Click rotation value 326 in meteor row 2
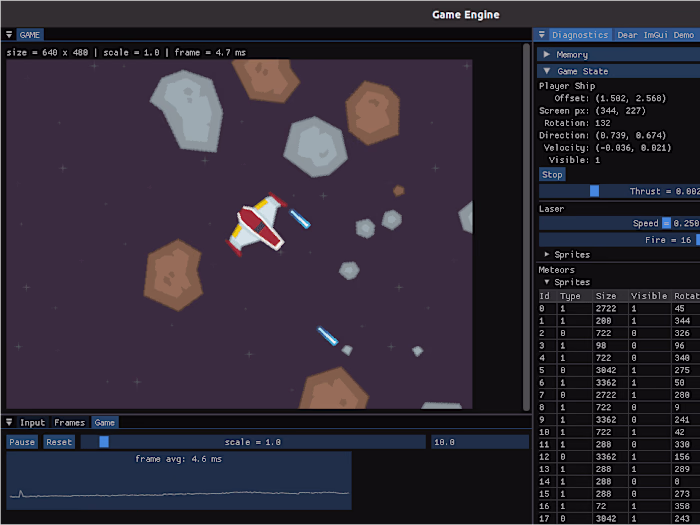This screenshot has height=525, width=700. tap(682, 333)
